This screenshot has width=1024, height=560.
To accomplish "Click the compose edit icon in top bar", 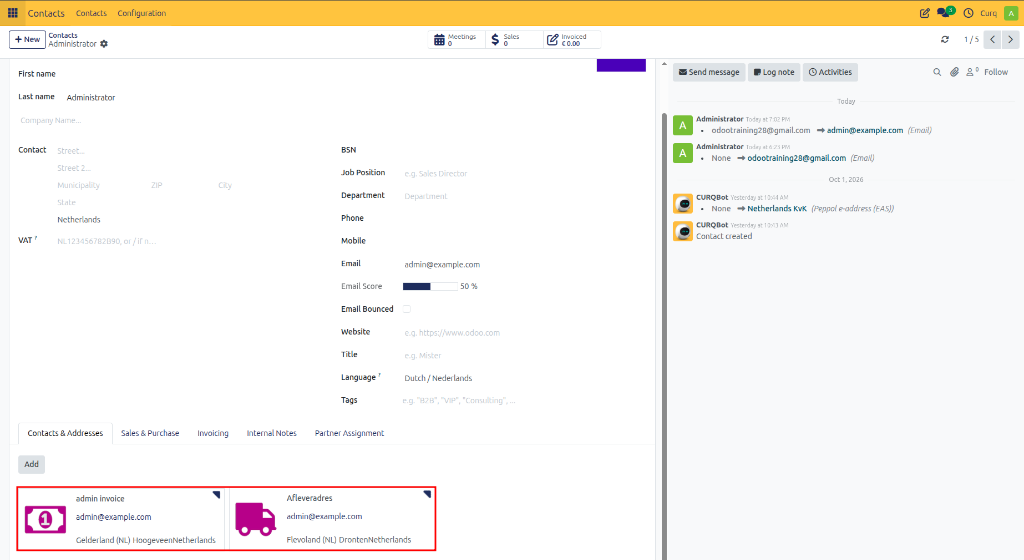I will click(x=925, y=13).
